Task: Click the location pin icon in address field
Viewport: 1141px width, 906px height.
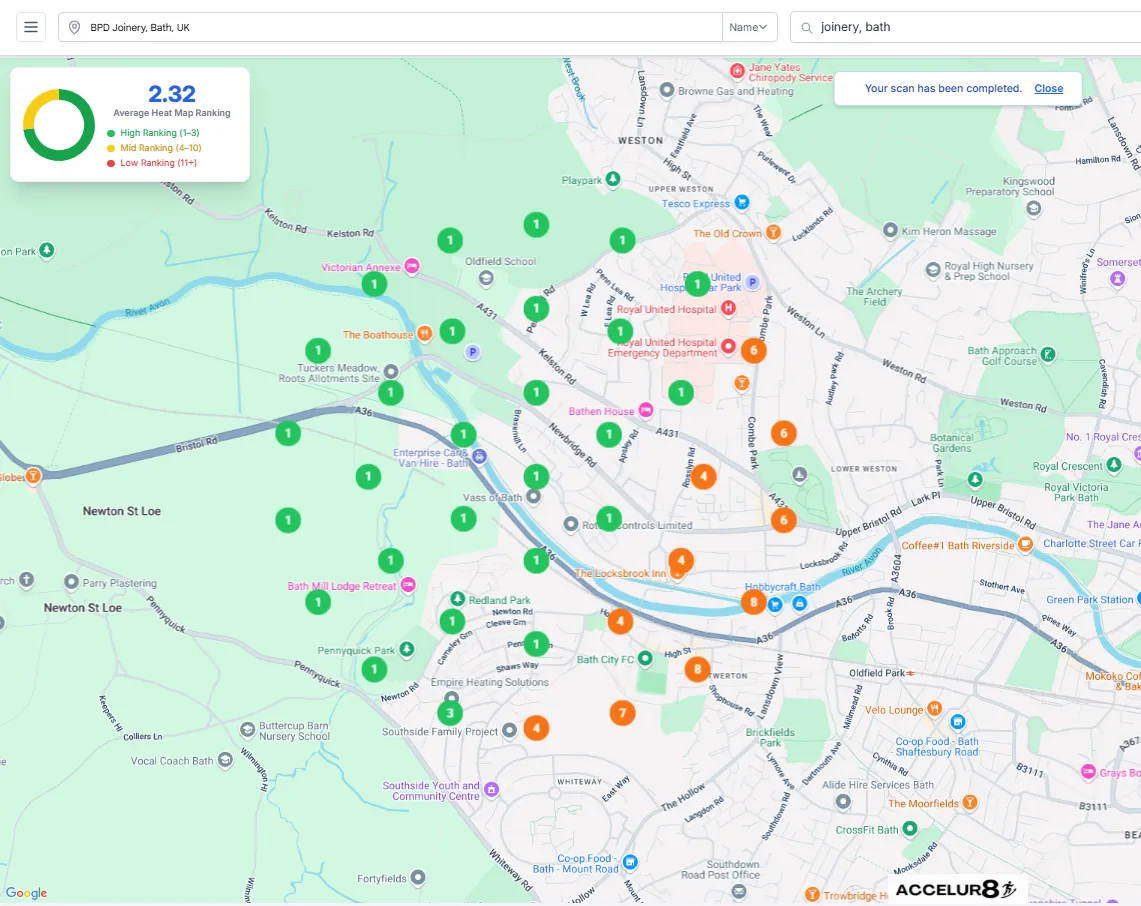Action: coord(74,28)
